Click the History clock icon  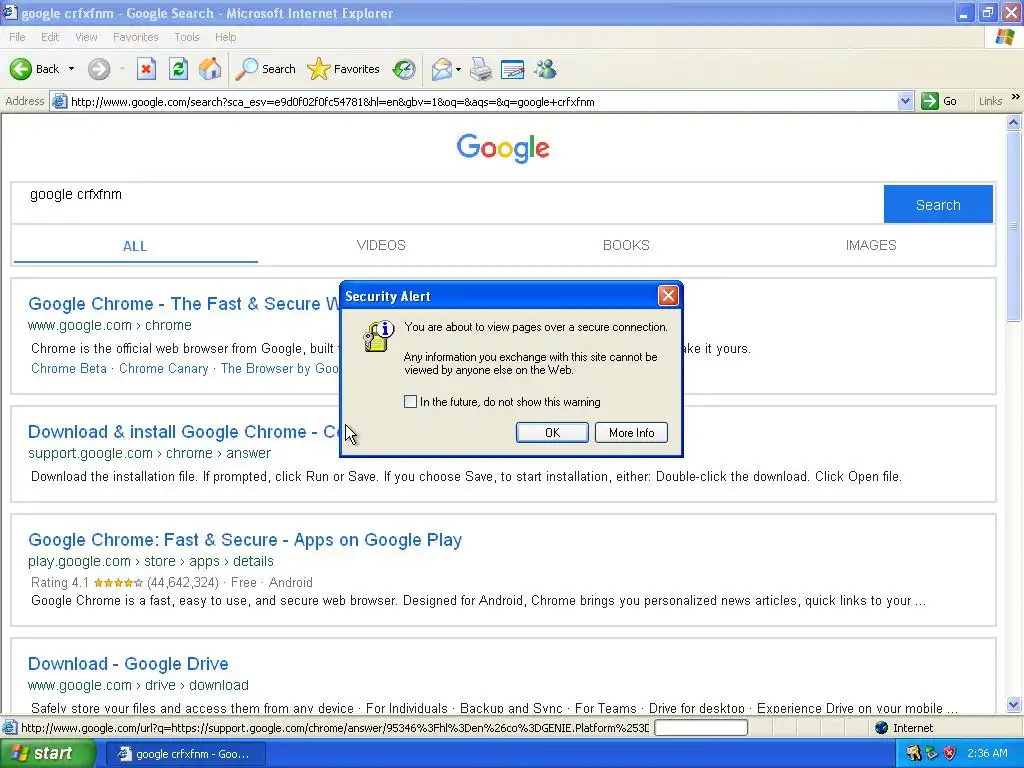pos(404,69)
